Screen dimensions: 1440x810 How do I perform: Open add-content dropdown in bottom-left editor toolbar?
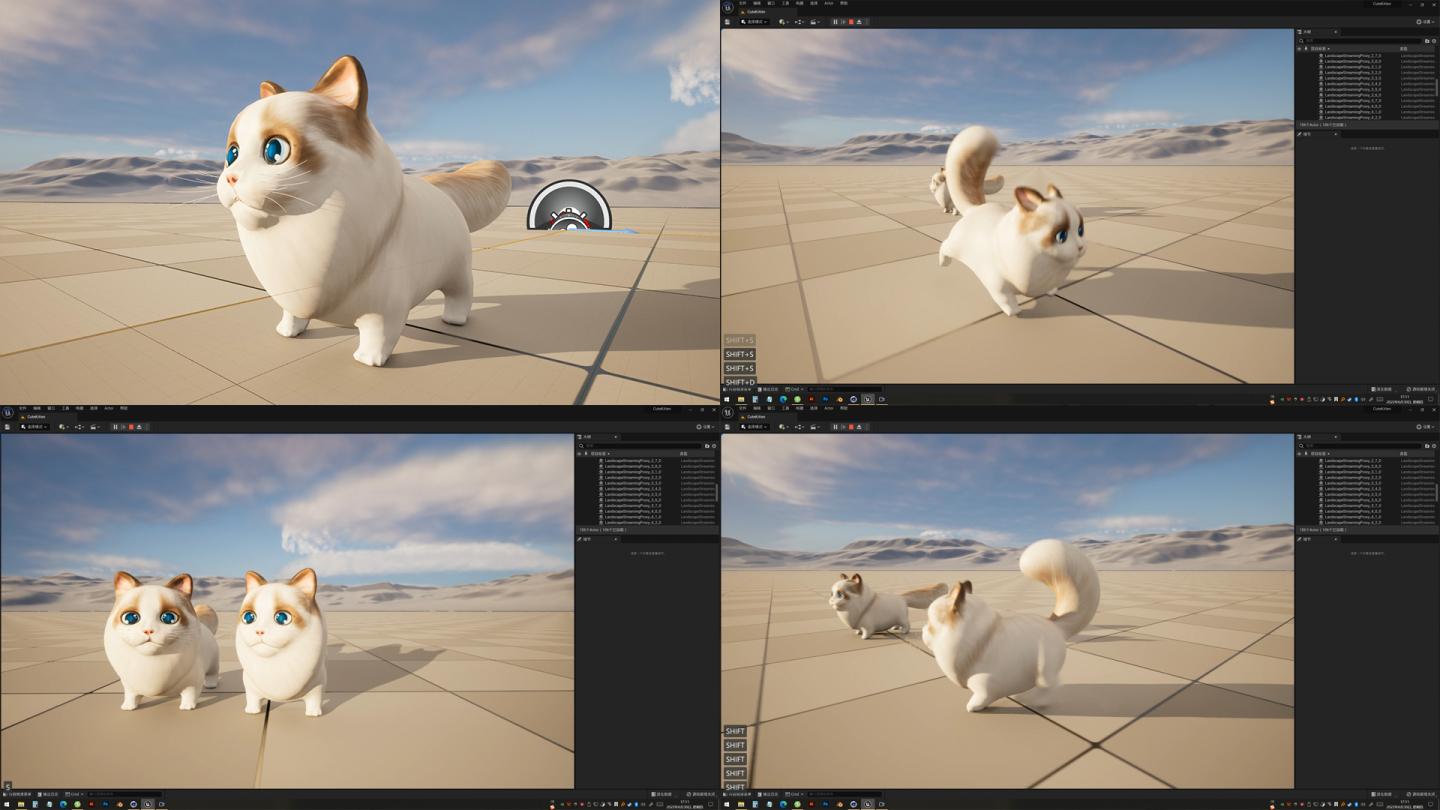(64, 427)
